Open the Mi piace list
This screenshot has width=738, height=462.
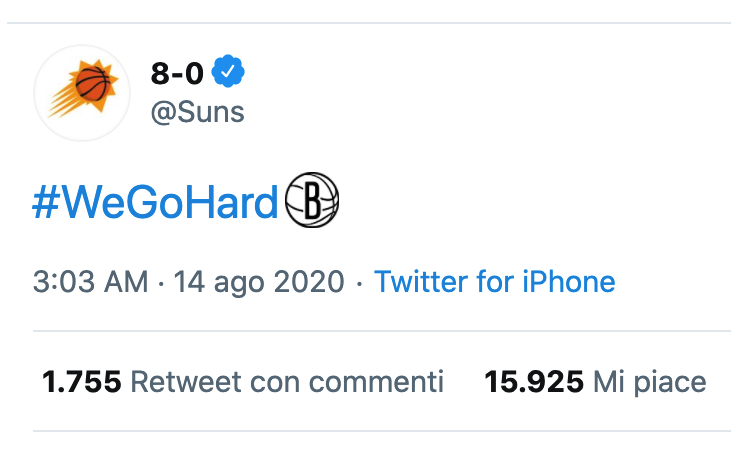pyautogui.click(x=650, y=382)
